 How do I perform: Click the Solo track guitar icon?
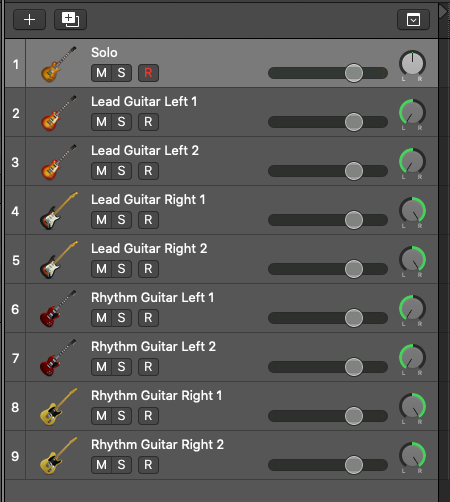click(x=59, y=64)
